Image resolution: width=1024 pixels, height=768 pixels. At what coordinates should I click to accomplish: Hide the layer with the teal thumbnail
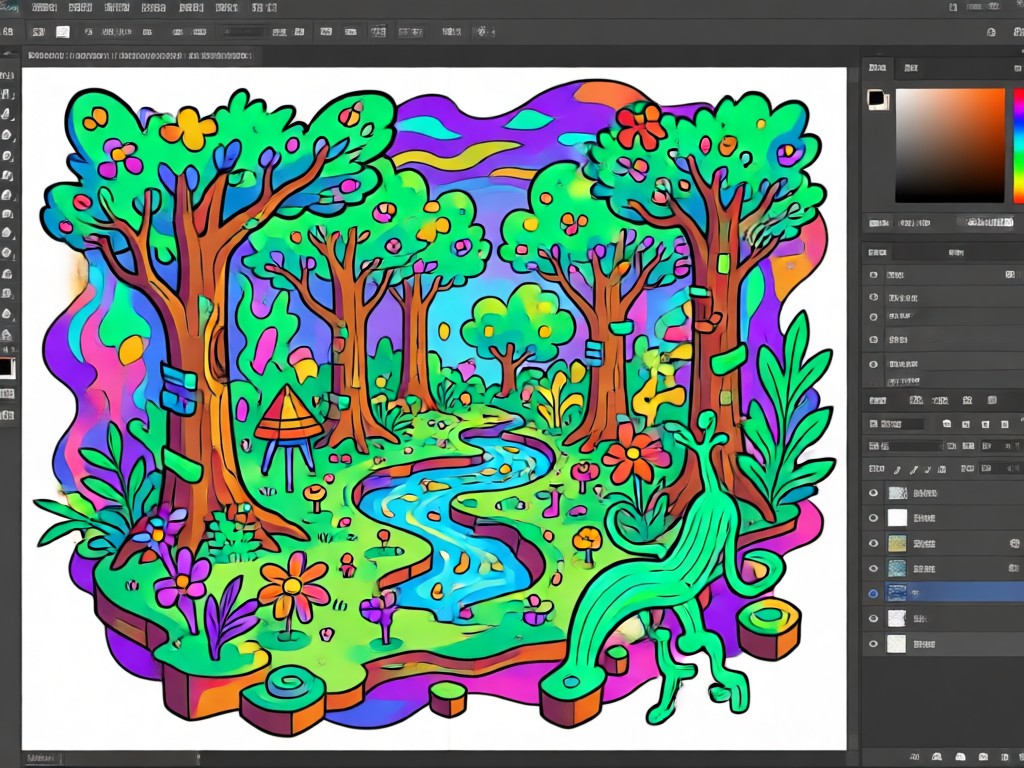[x=874, y=568]
